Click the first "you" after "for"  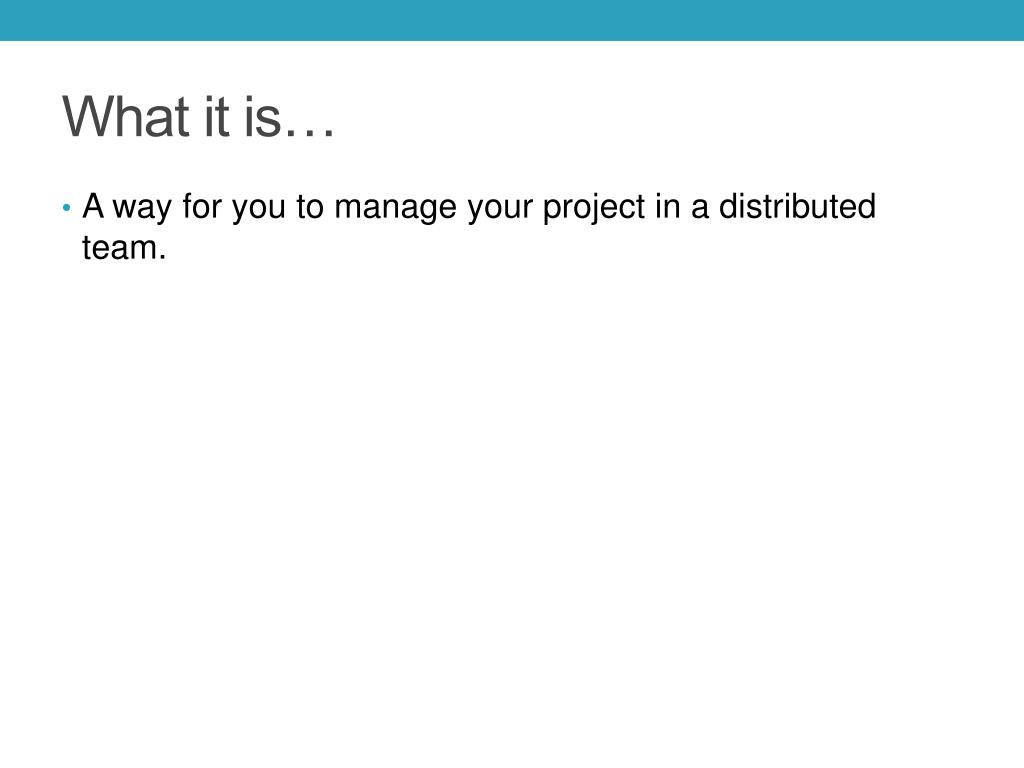259,210
